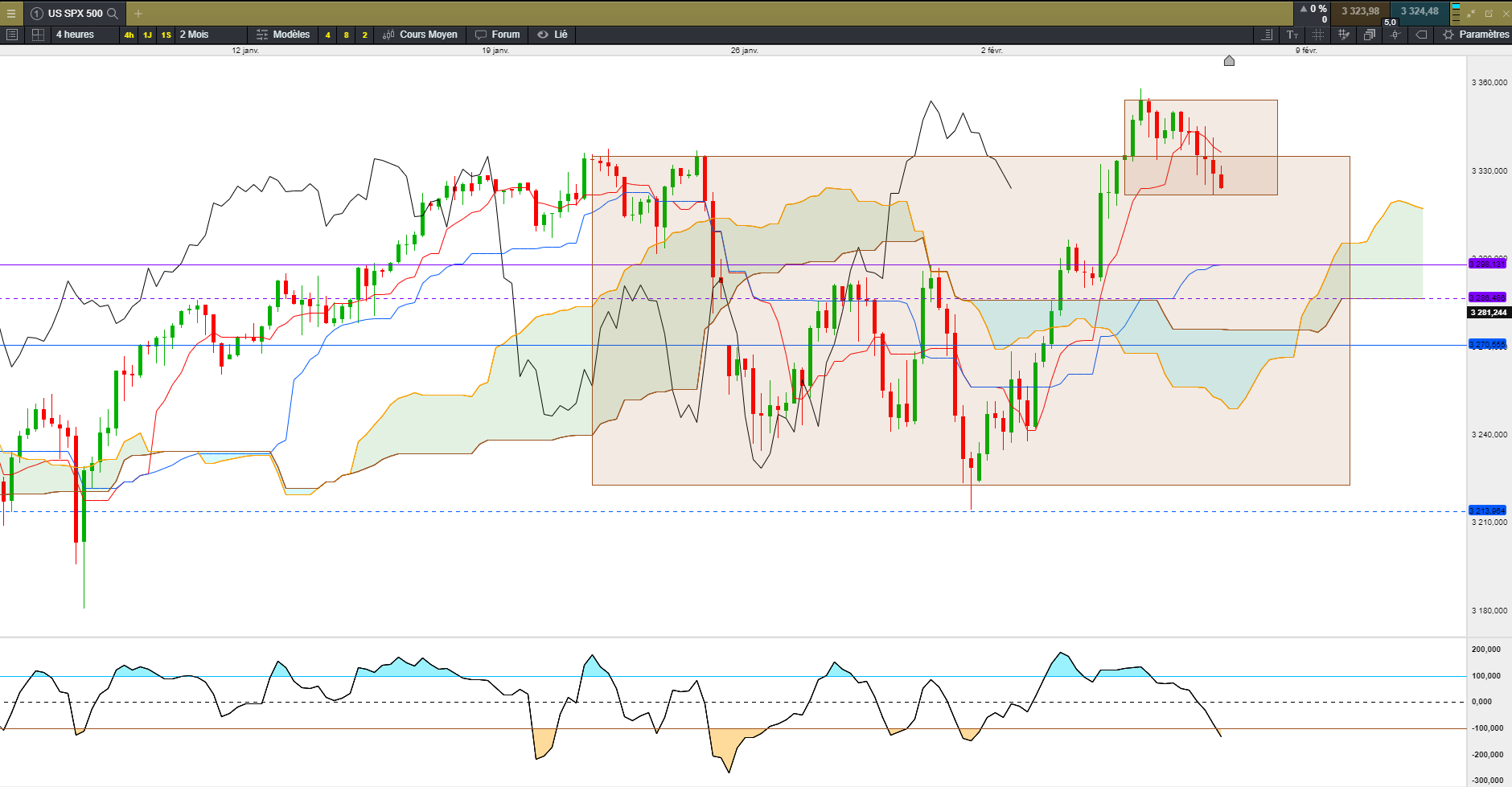Select the 1S timeframe shortcut
1512x787 pixels.
click(x=166, y=35)
